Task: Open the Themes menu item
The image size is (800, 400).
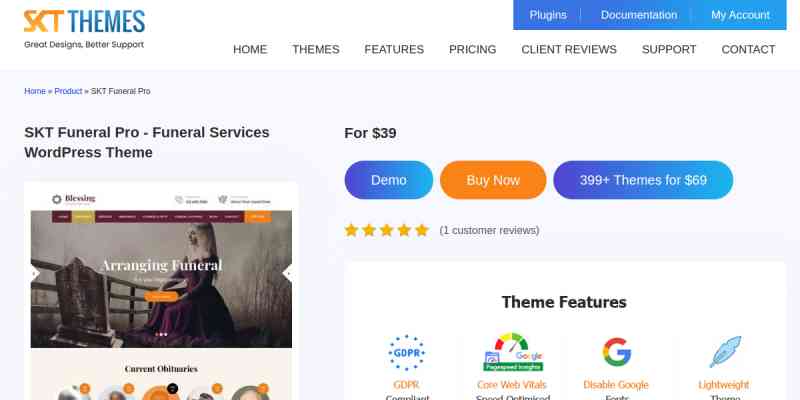Action: click(315, 49)
